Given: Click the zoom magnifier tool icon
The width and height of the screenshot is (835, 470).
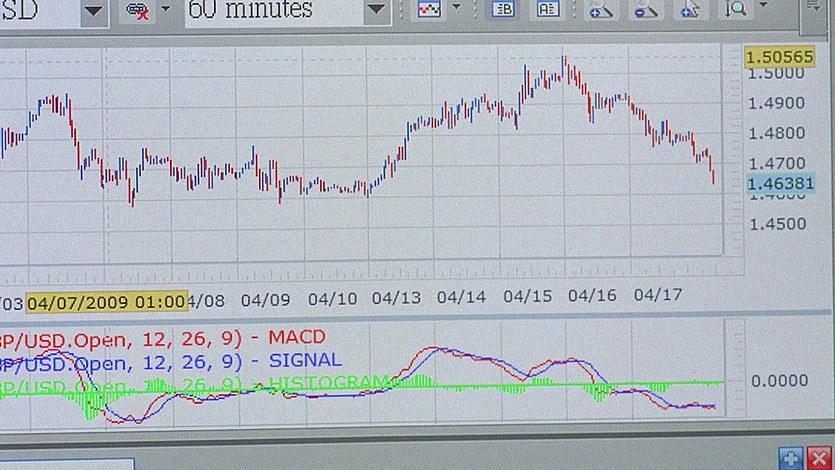Looking at the screenshot, I should (x=737, y=9).
